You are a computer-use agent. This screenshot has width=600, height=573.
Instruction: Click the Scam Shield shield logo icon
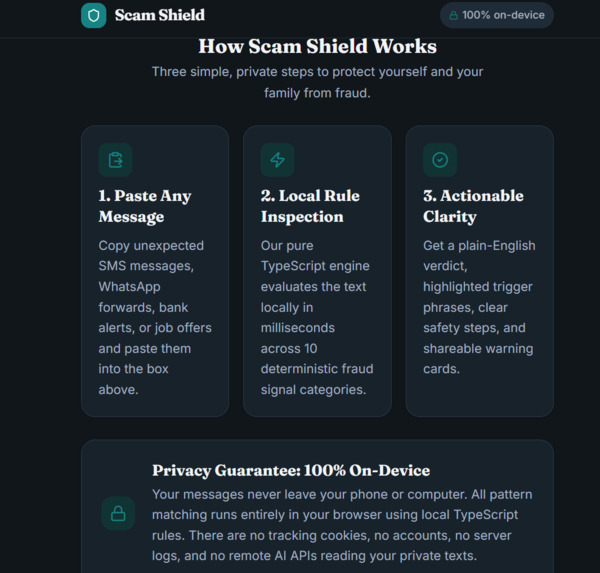click(x=93, y=16)
